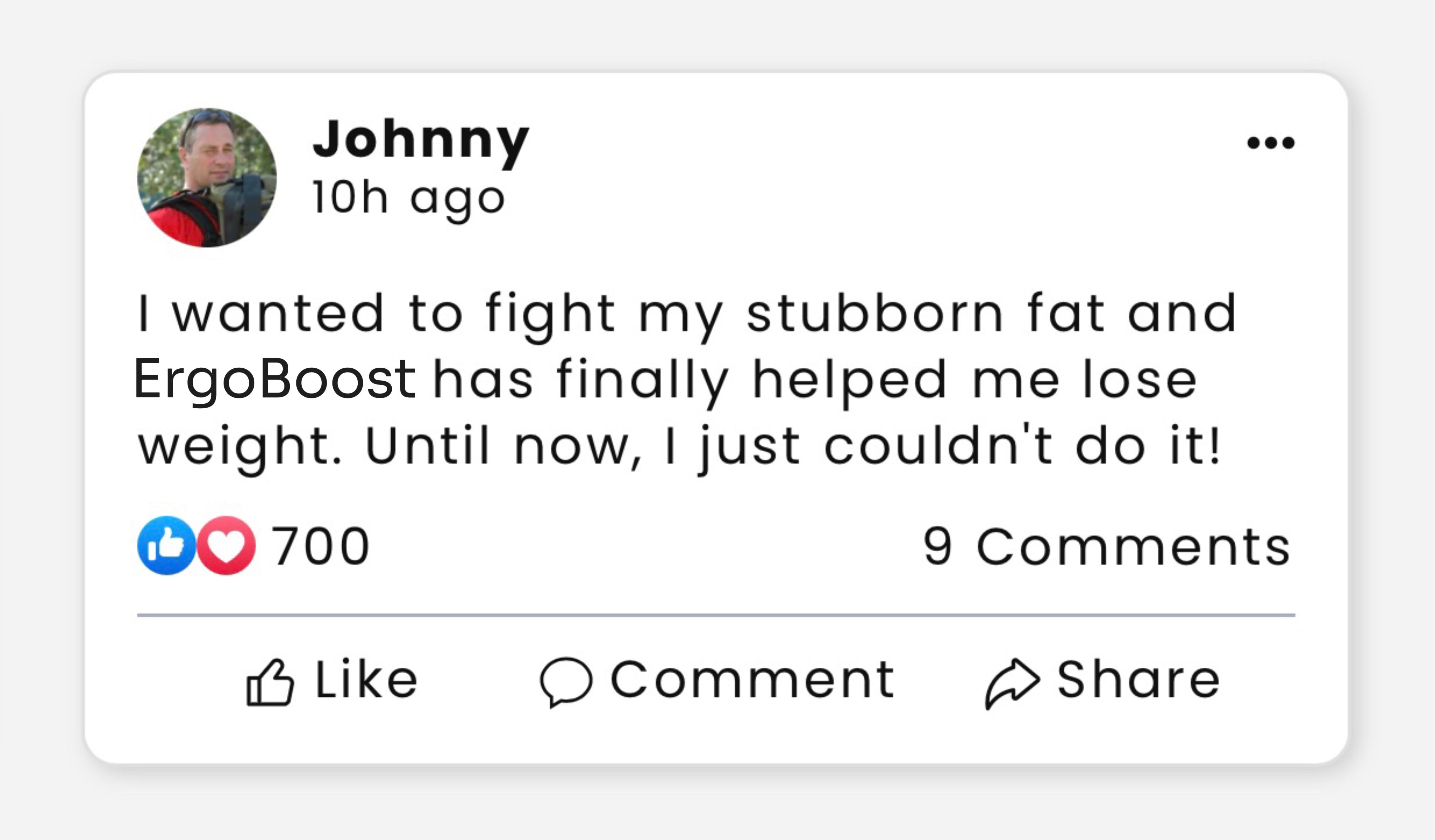Open the Johnny profile name link

coord(421,139)
